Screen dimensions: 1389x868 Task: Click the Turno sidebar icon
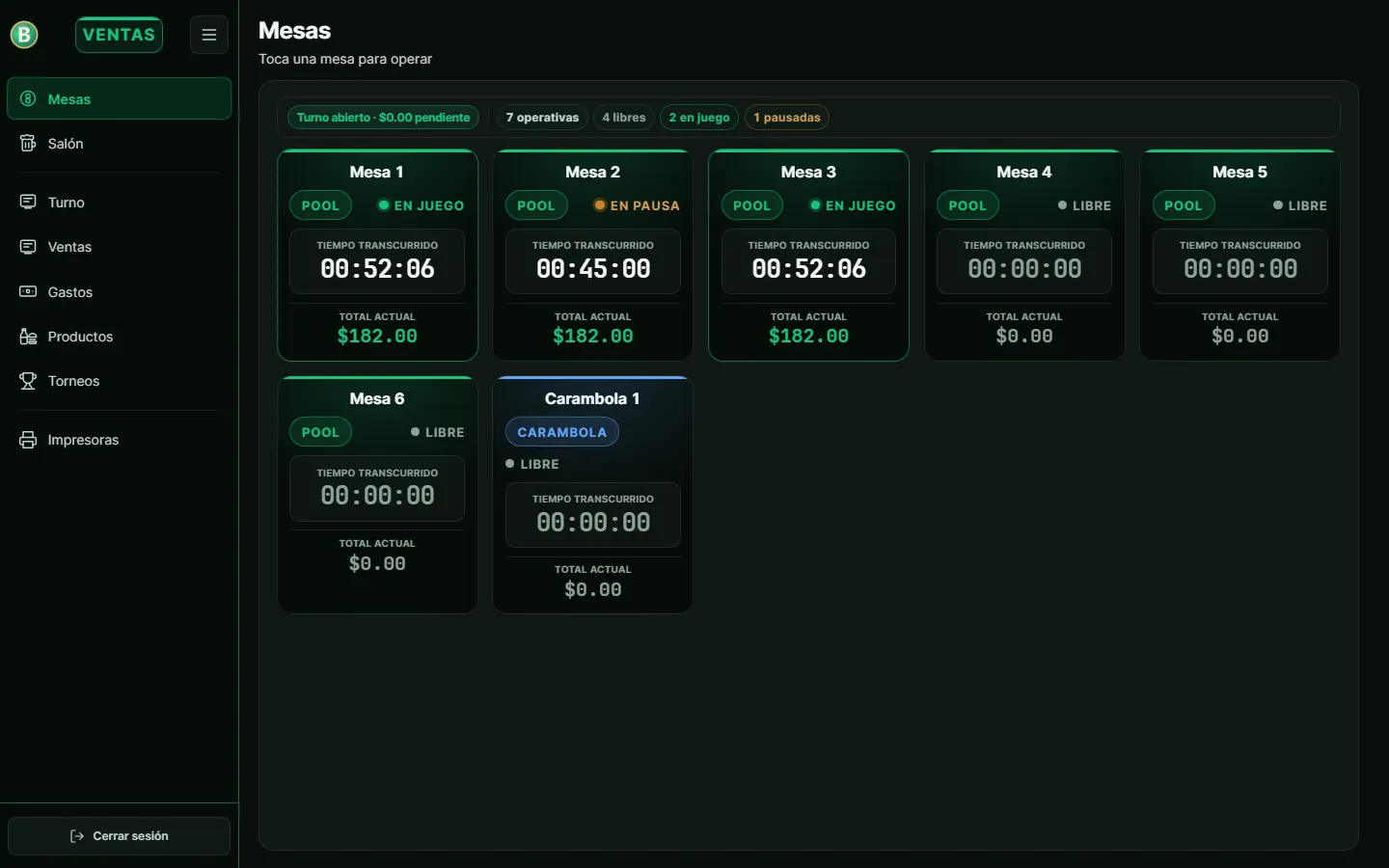[x=28, y=202]
